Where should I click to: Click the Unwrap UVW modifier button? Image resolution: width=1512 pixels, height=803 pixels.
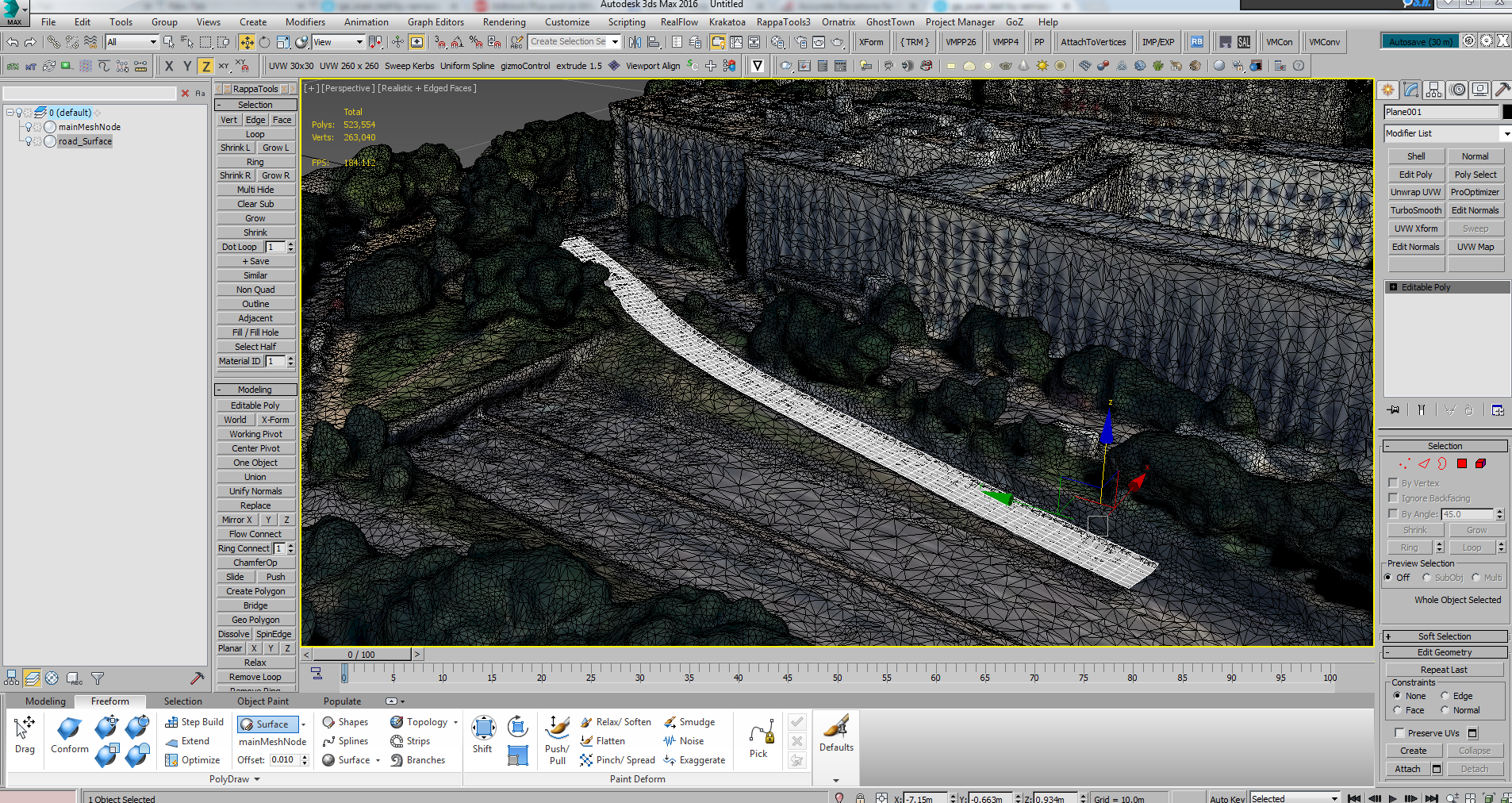point(1415,192)
